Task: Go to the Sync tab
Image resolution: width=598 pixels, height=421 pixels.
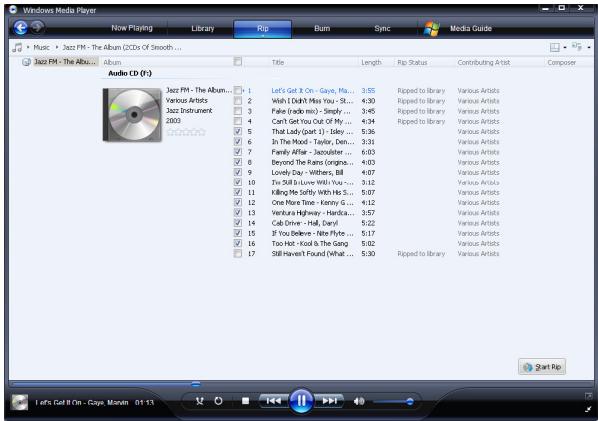Action: (382, 28)
